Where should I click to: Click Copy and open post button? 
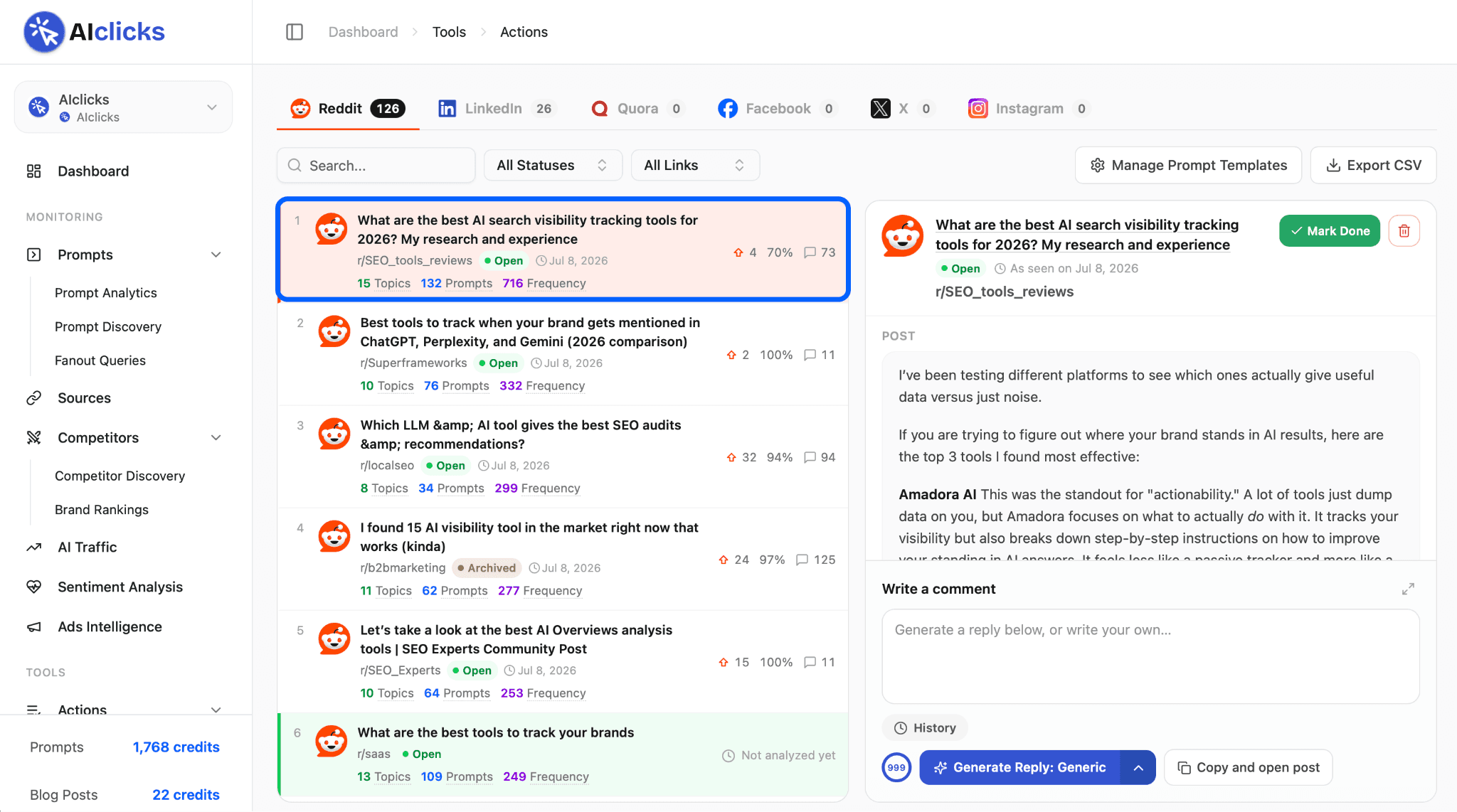(x=1248, y=767)
